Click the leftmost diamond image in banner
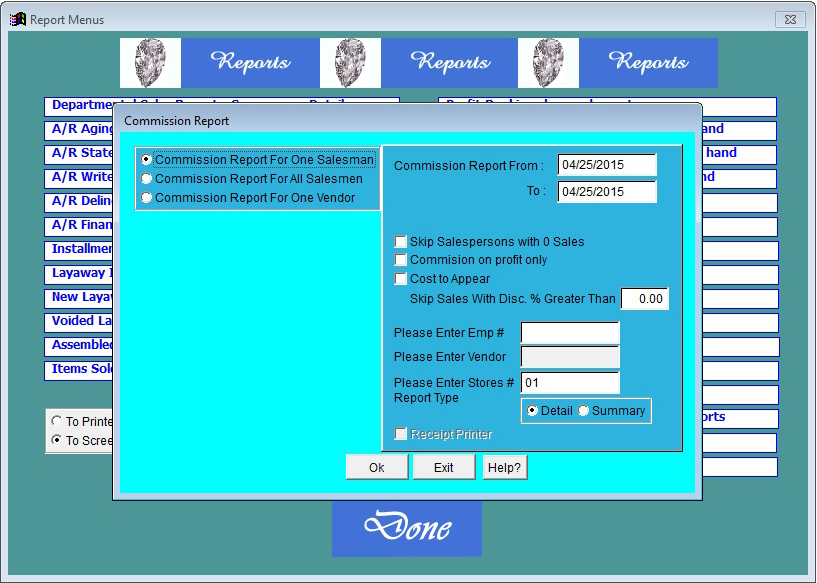 (x=150, y=63)
